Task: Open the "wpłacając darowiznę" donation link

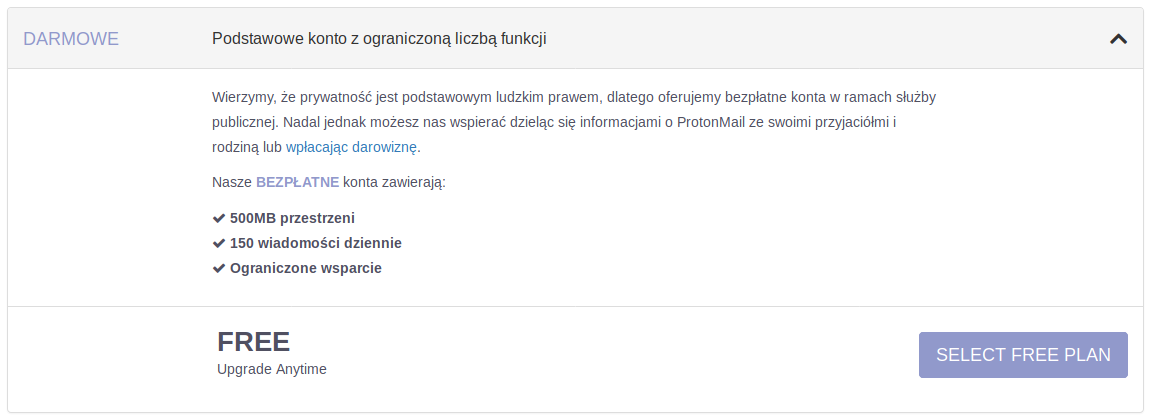Action: 352,147
